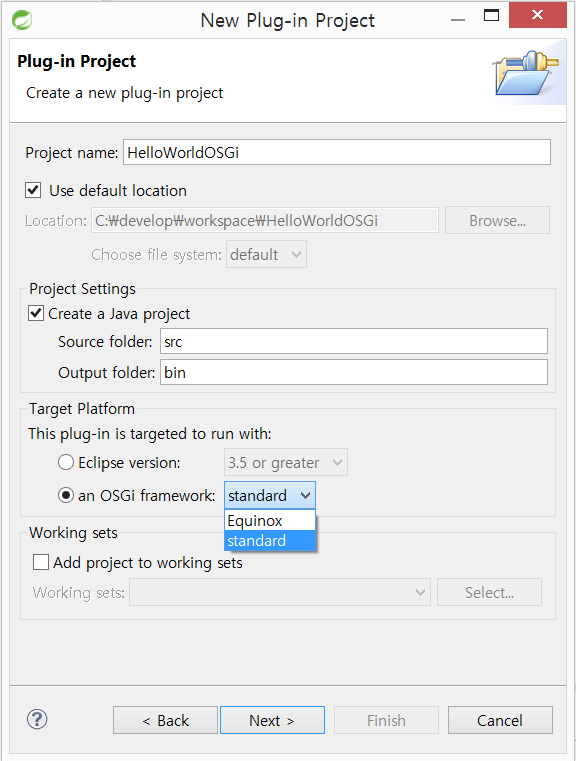Enable Add project to working sets
This screenshot has height=761, width=576.
[x=41, y=562]
